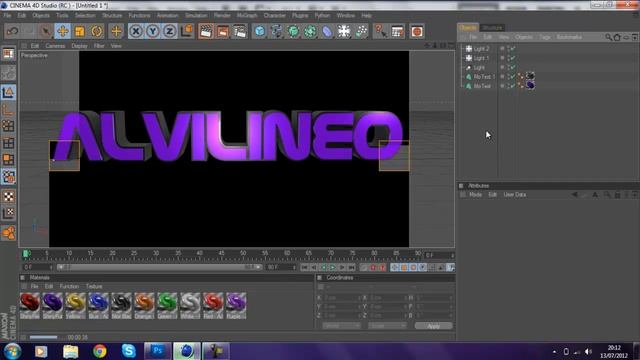Screen dimensions: 640x360
Task: Open Coordinates position mode dropdown
Action: [x=341, y=326]
